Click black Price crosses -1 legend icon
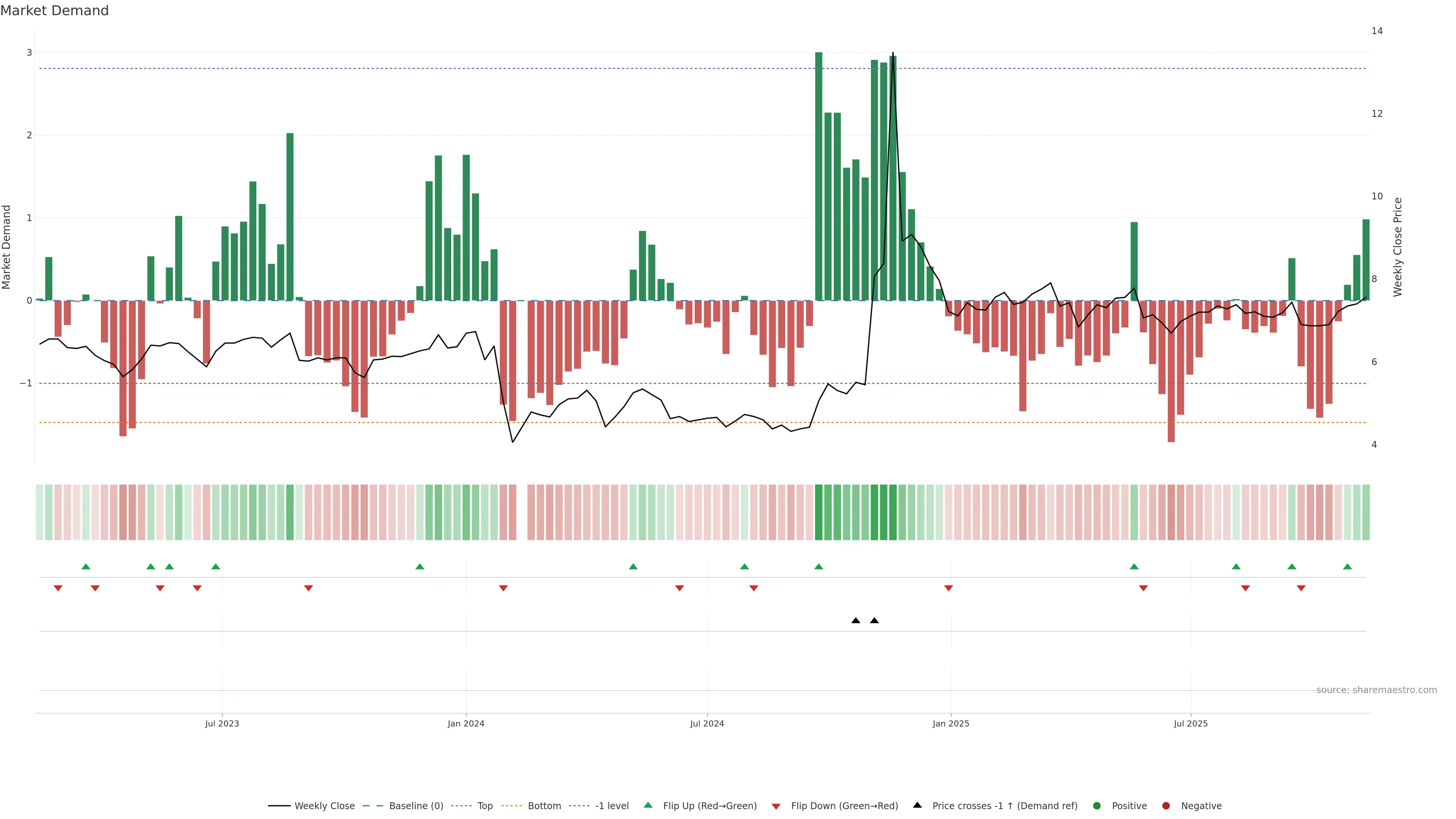Viewport: 1456px width, 819px height. [917, 805]
